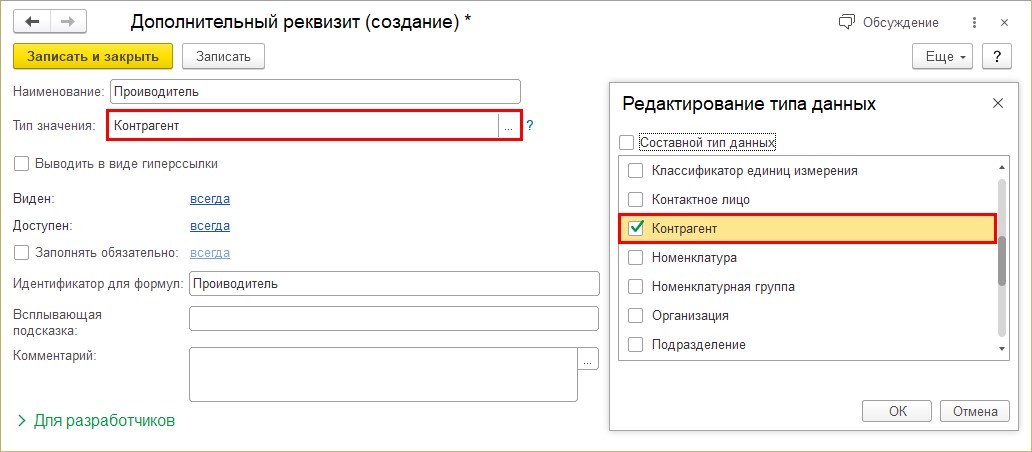The height and width of the screenshot is (452, 1032).
Task: Enable Выводить в виде гиперссылки checkbox
Action: tap(21, 163)
